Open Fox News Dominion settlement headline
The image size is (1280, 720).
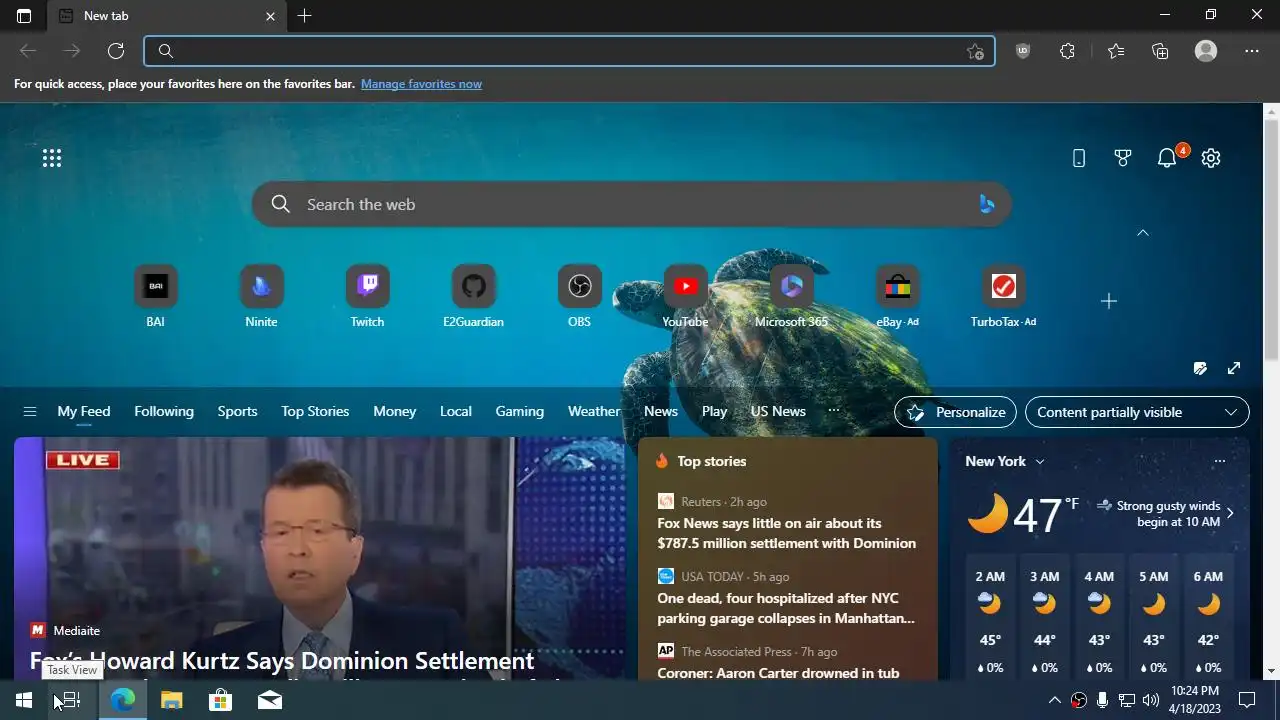tap(787, 533)
